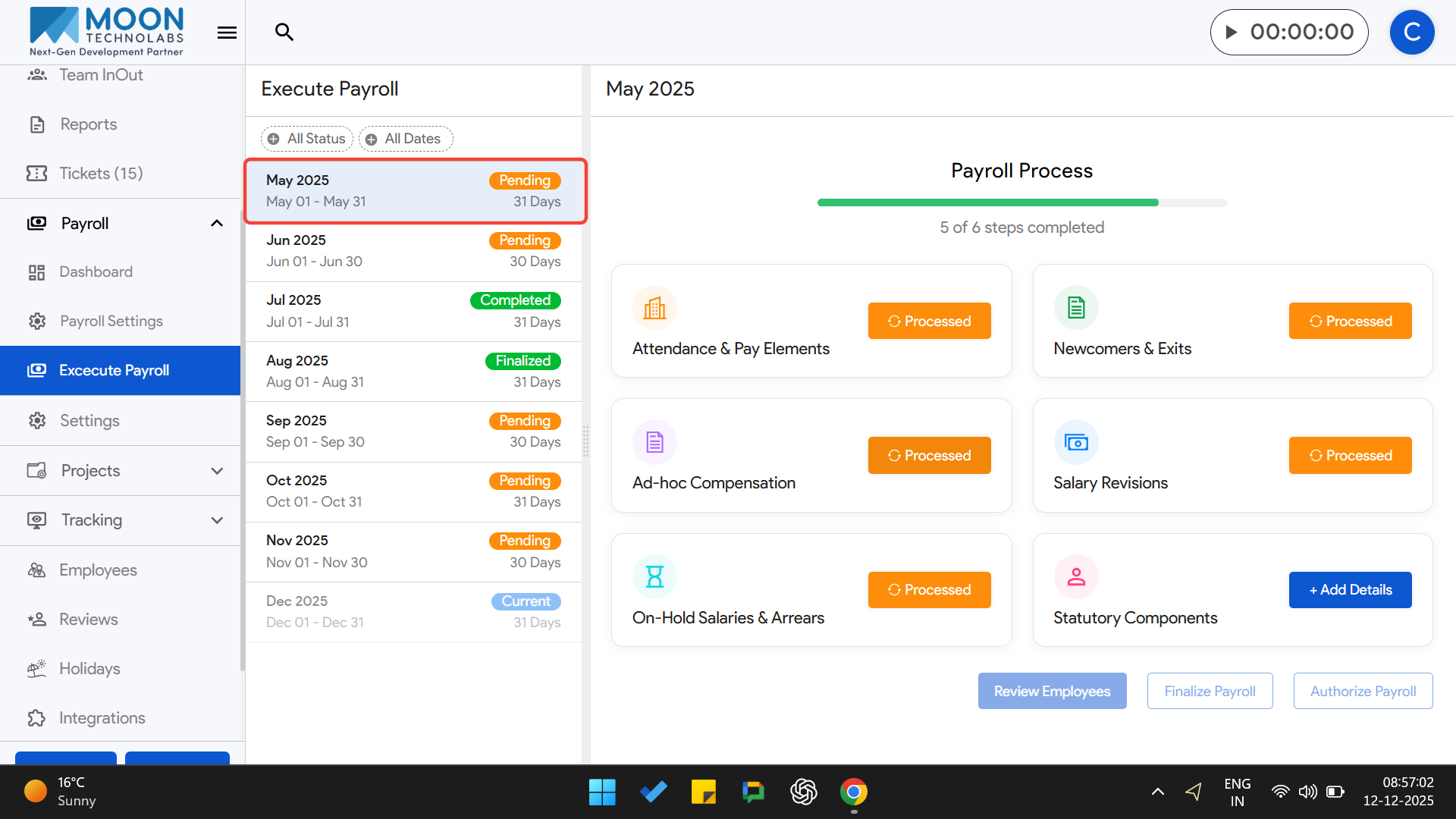Click the Salary Revisions money icon
Screen dimensions: 1456x819
click(1076, 442)
